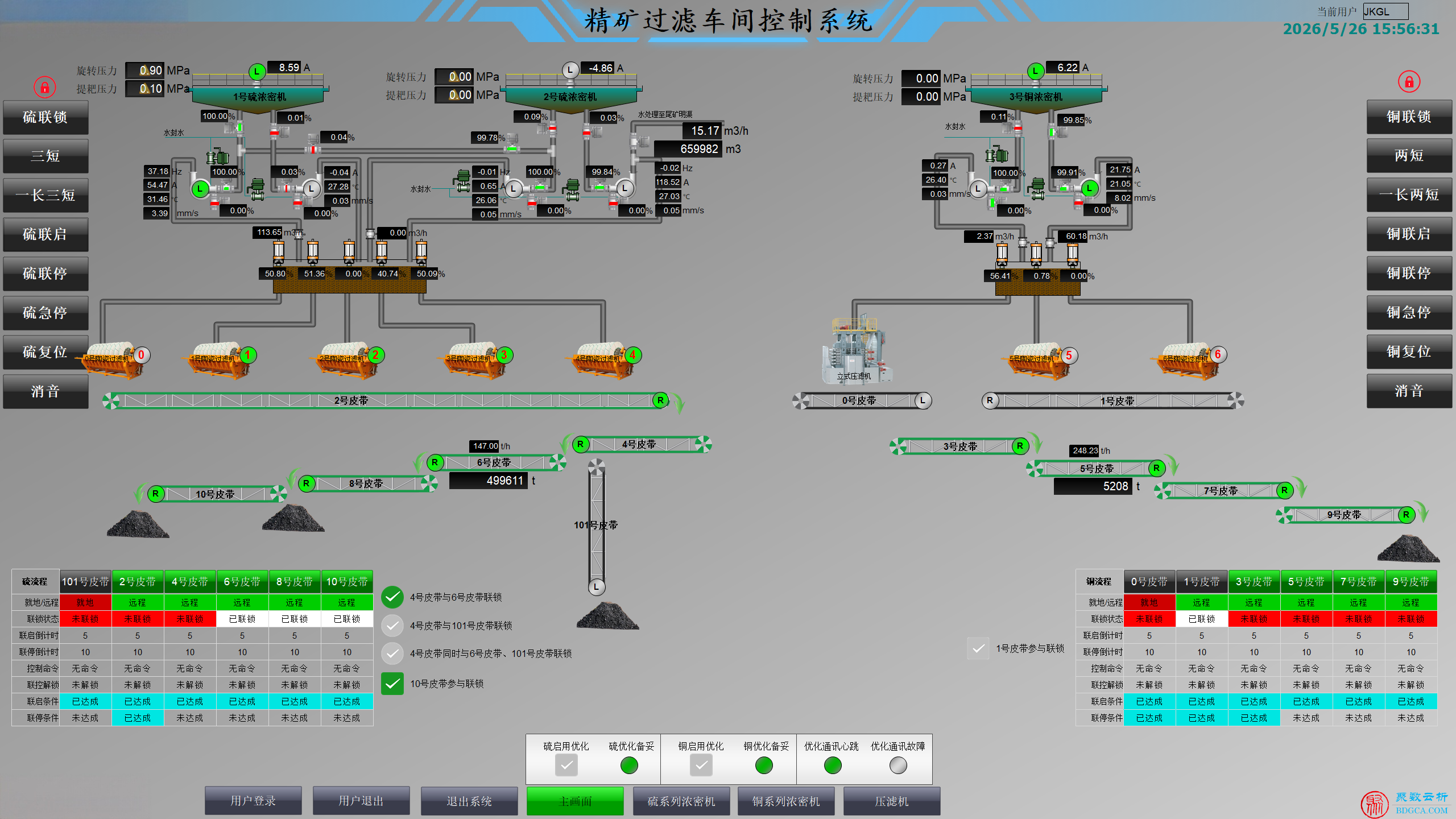The image size is (1456, 819).
Task: Toggle 4号皮带与6号皮带联锁 checkbox
Action: tap(392, 597)
